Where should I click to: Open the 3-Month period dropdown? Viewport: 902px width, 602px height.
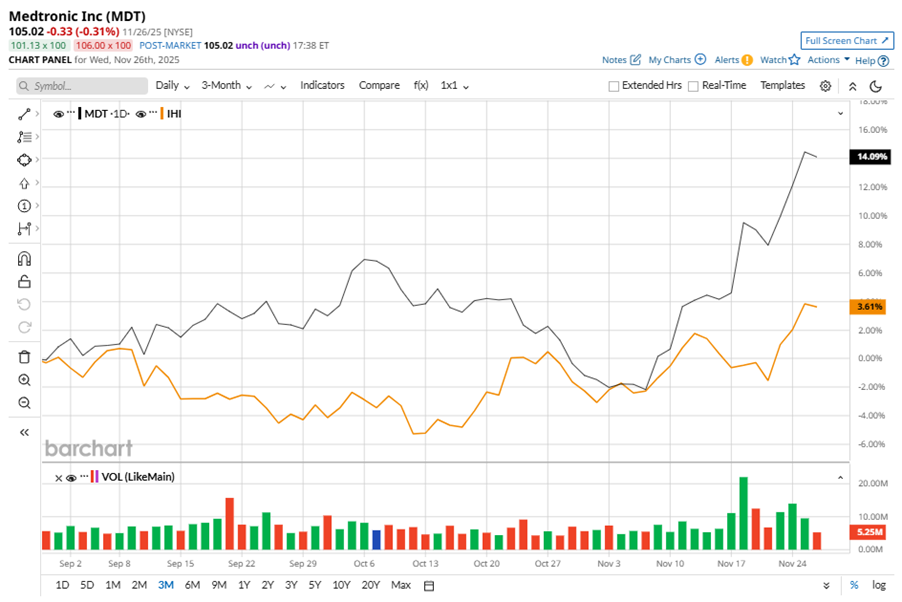227,86
